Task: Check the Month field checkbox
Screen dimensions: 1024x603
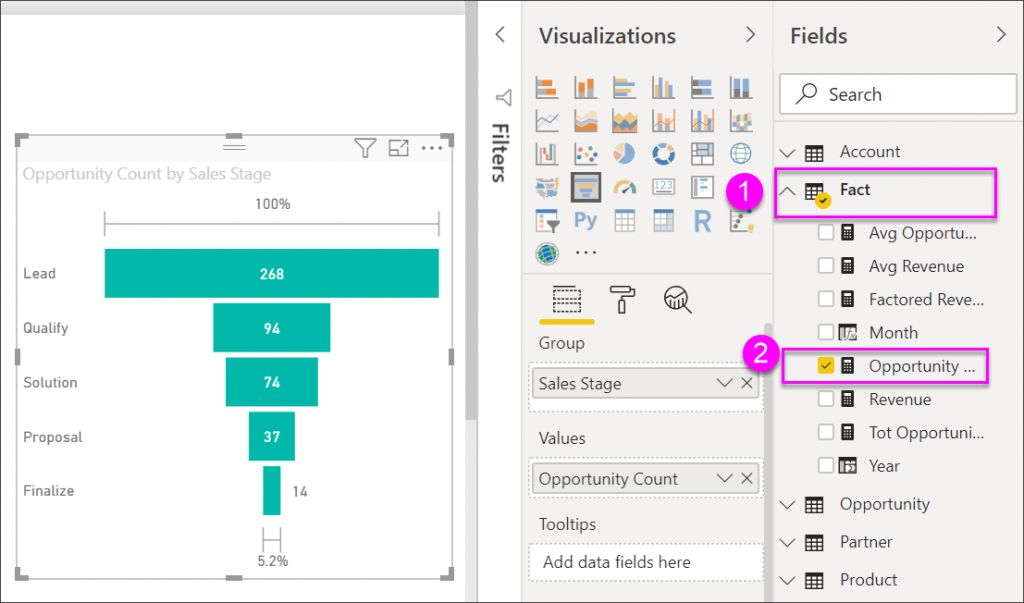Action: click(x=825, y=333)
